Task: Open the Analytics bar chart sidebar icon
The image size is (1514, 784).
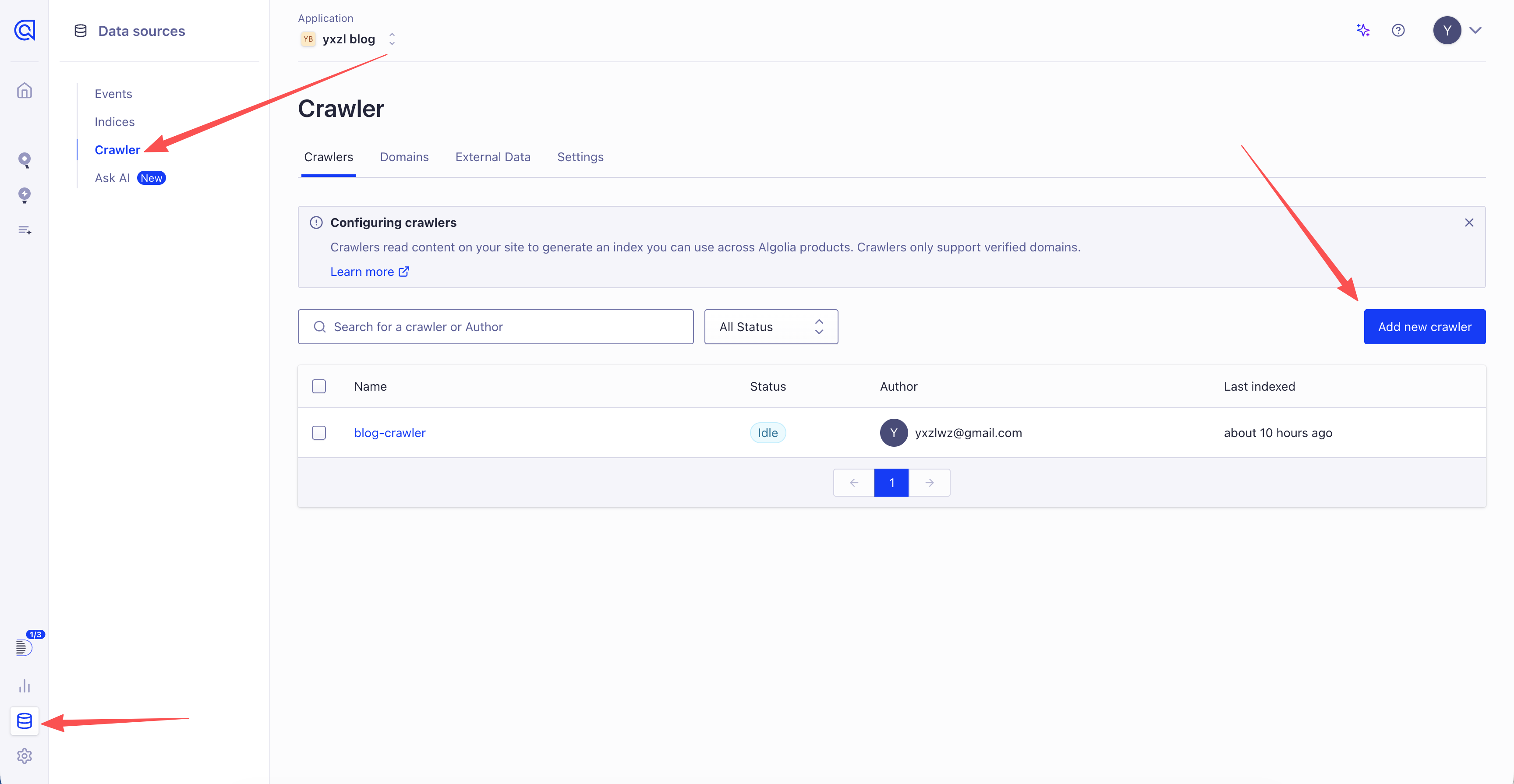Action: point(24,686)
